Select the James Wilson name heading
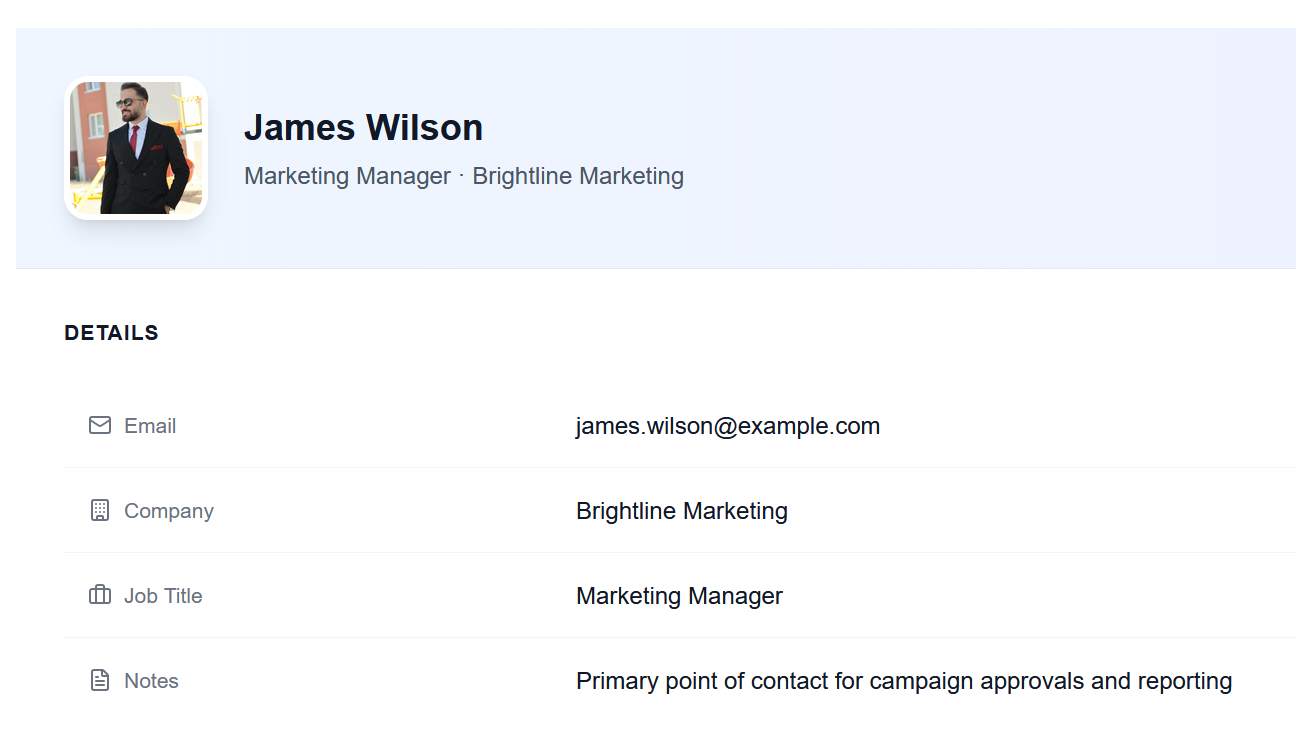 [x=363, y=128]
